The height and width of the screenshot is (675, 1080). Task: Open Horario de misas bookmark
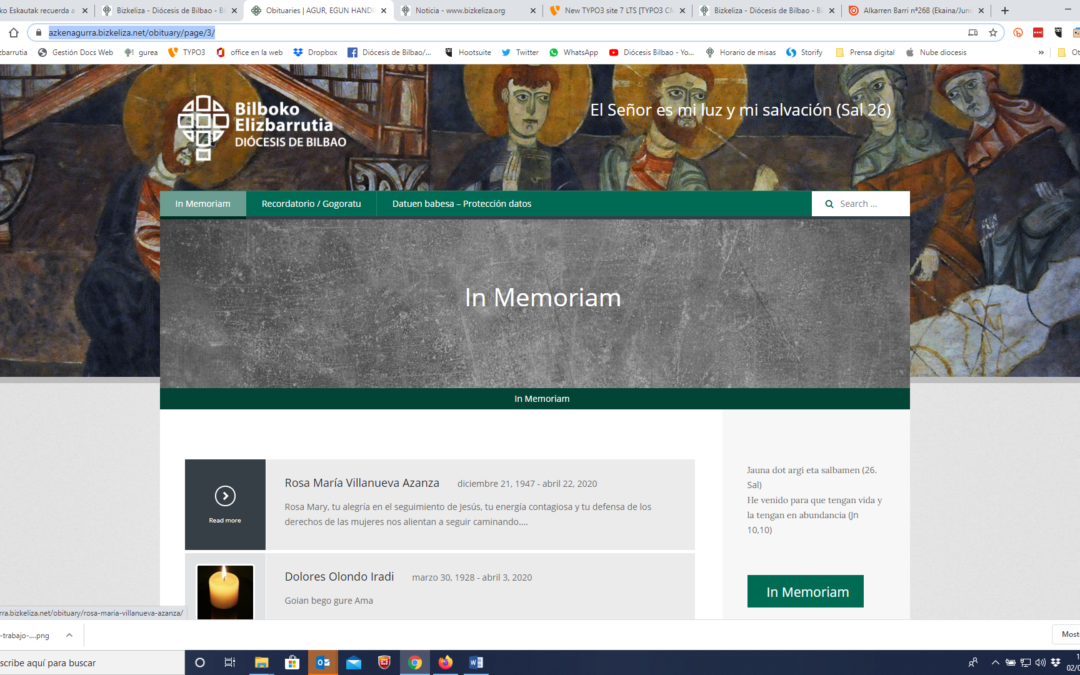click(740, 52)
